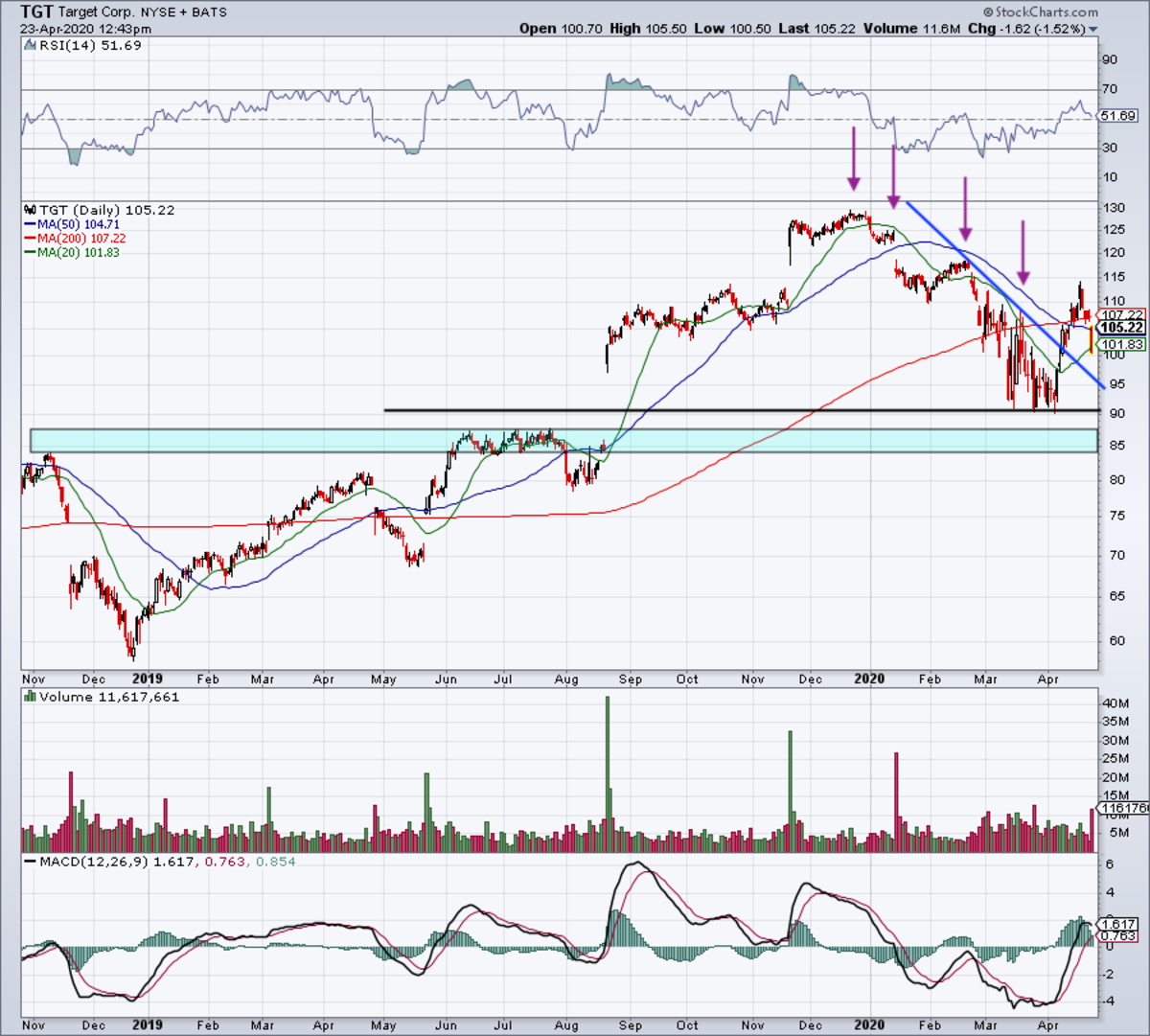The height and width of the screenshot is (1036, 1150).
Task: Click the tallest volume bar above 40M
Action: [x=608, y=774]
